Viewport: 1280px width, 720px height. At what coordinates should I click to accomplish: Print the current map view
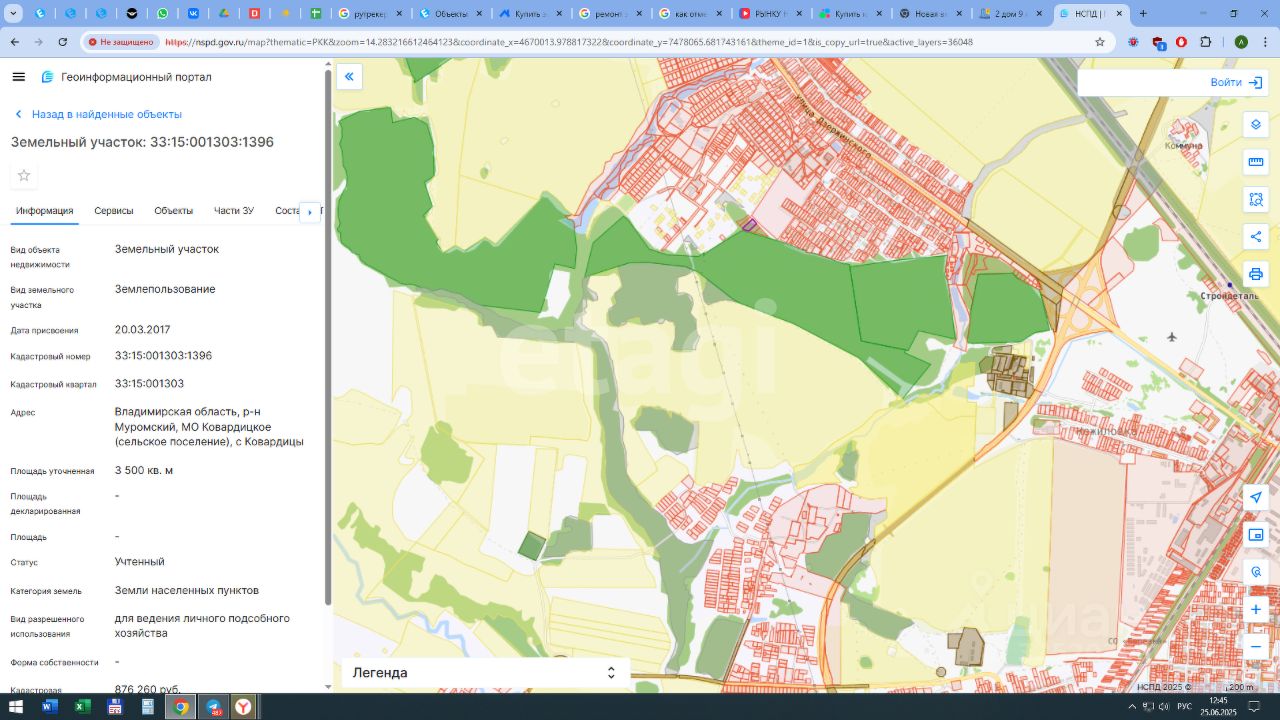pos(1256,274)
